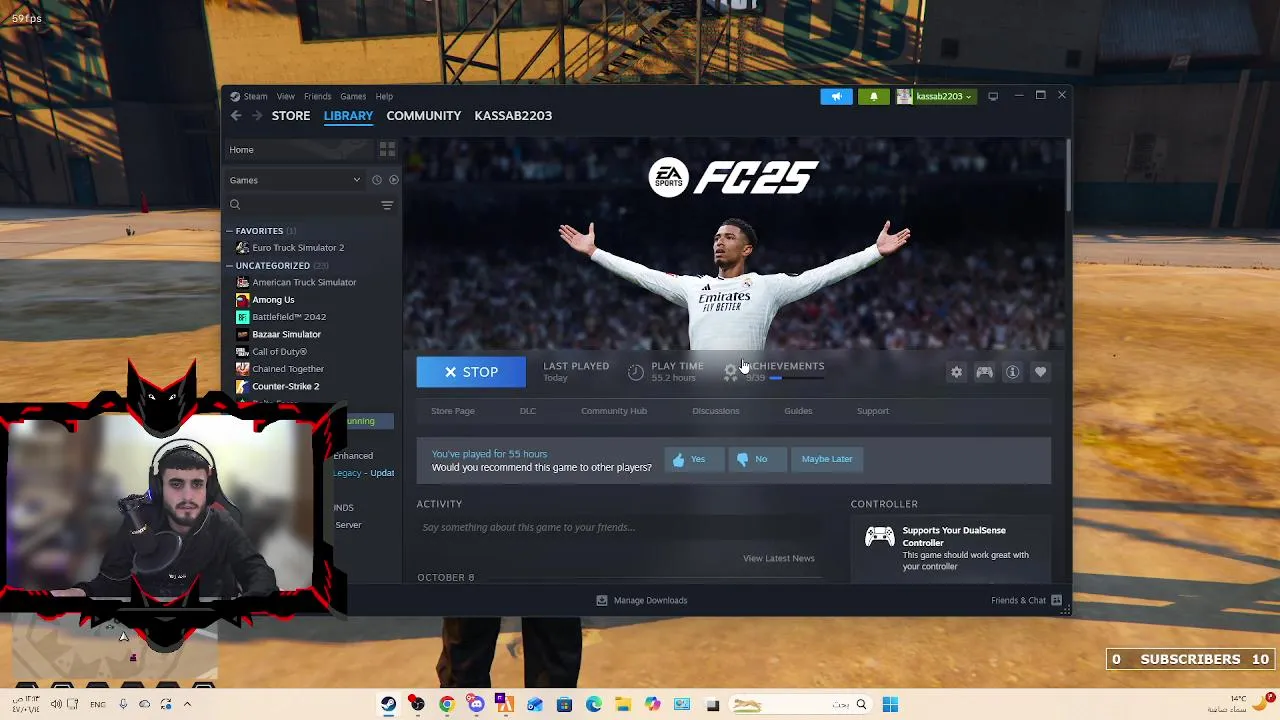Viewport: 1280px width, 720px height.
Task: Select Chained Together in library list
Action: [288, 369]
